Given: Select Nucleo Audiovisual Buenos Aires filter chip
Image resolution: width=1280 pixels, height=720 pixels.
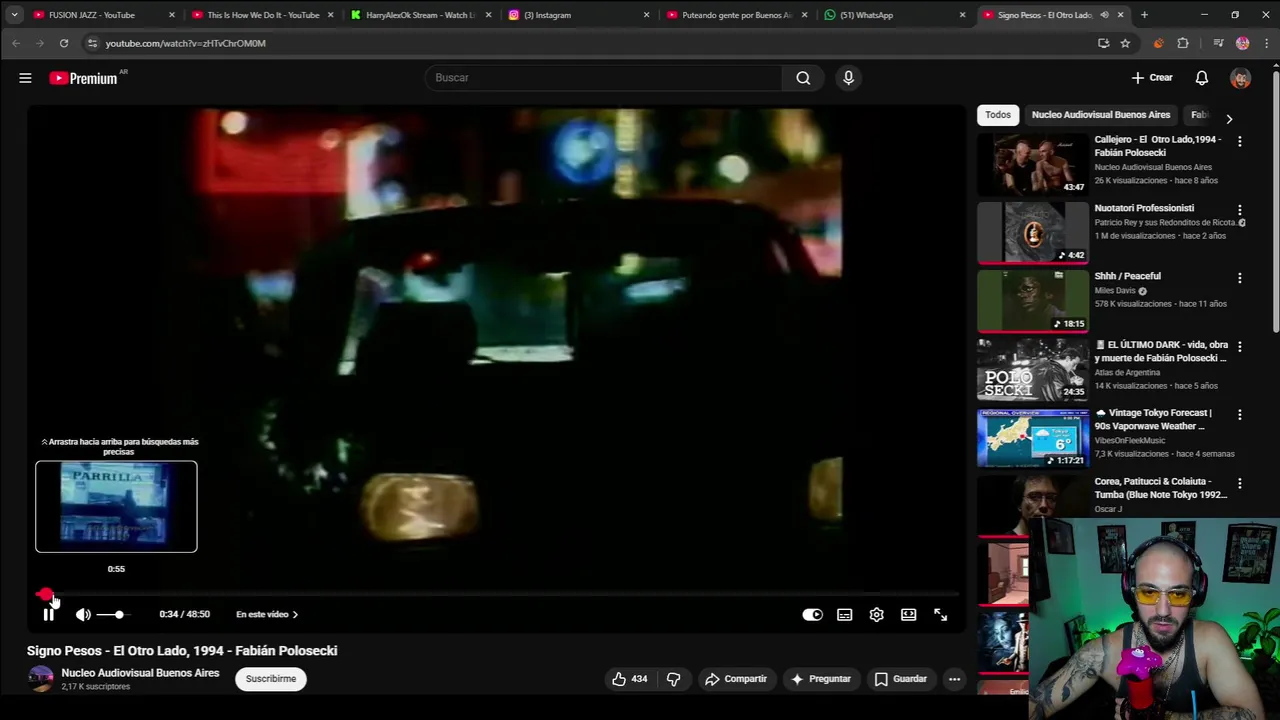Looking at the screenshot, I should [1101, 115].
